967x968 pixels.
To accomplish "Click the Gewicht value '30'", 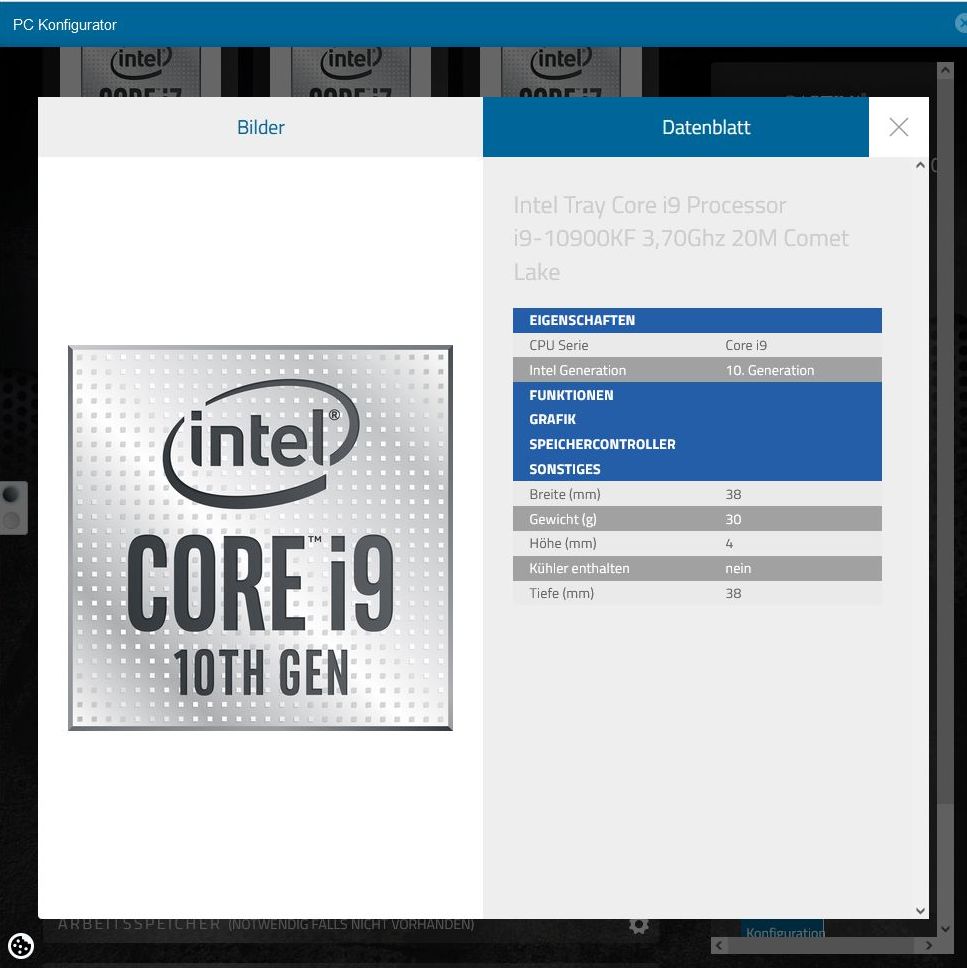I will pyautogui.click(x=733, y=519).
